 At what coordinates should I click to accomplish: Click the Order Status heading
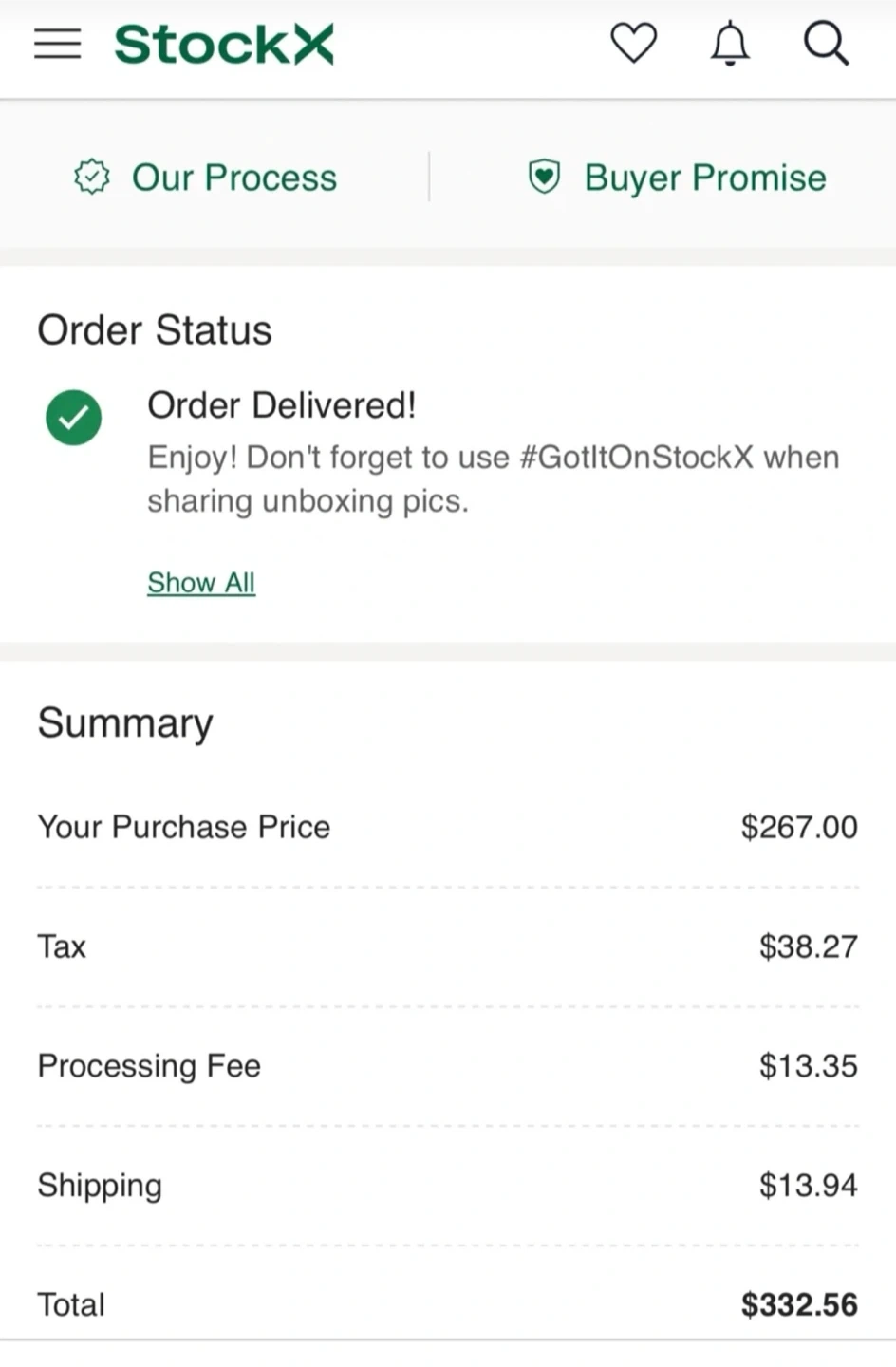pos(155,330)
